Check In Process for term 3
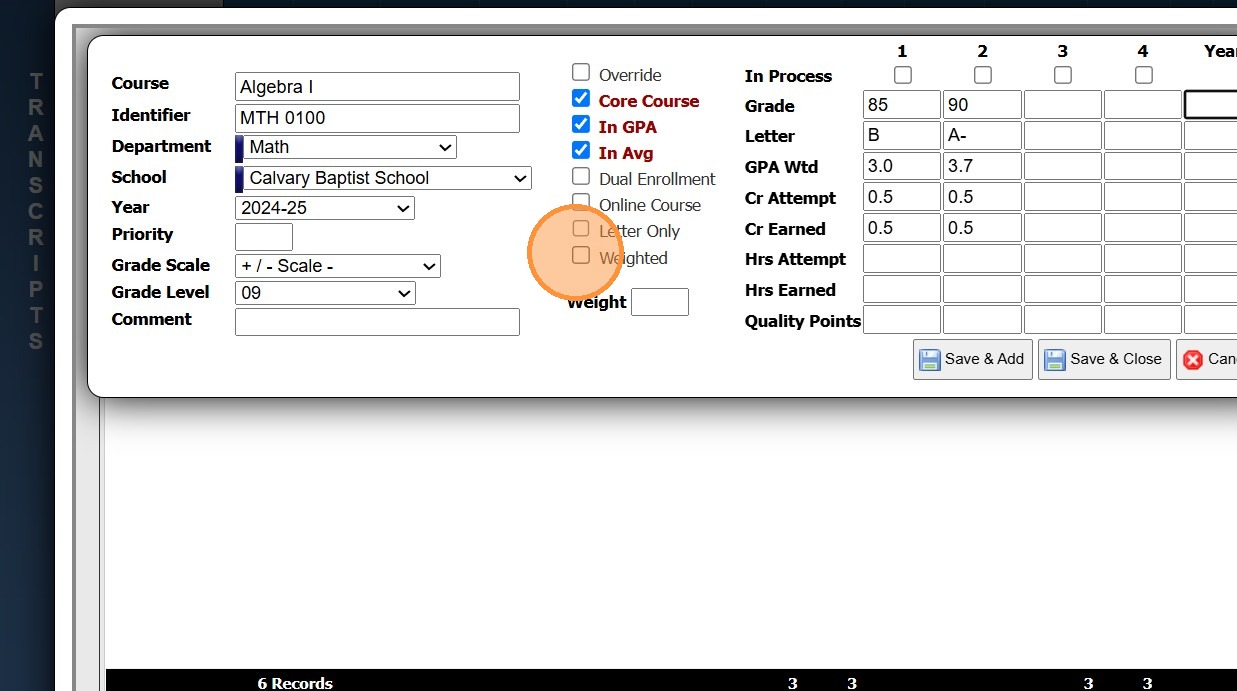 [x=1063, y=75]
